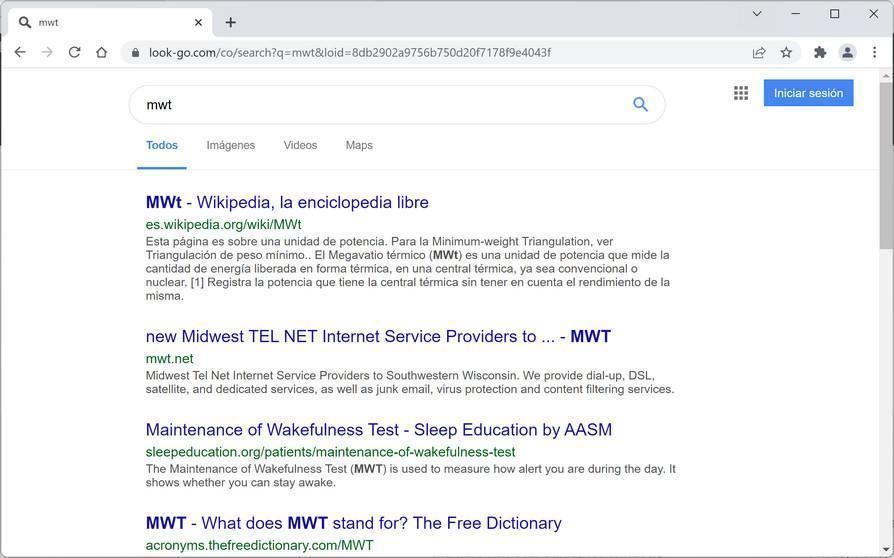Open a new browser tab

230,22
